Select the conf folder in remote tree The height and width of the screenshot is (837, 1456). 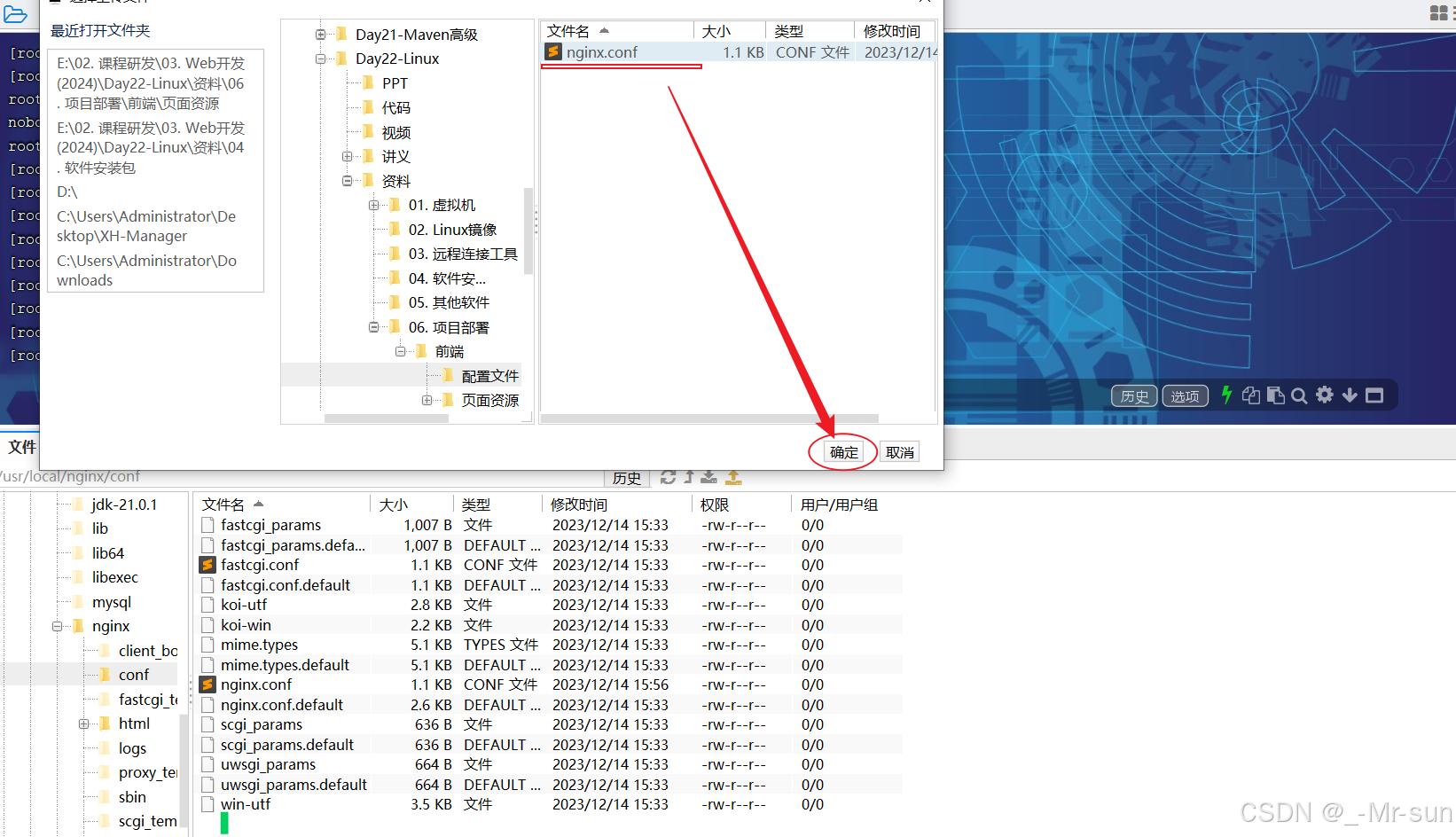134,675
